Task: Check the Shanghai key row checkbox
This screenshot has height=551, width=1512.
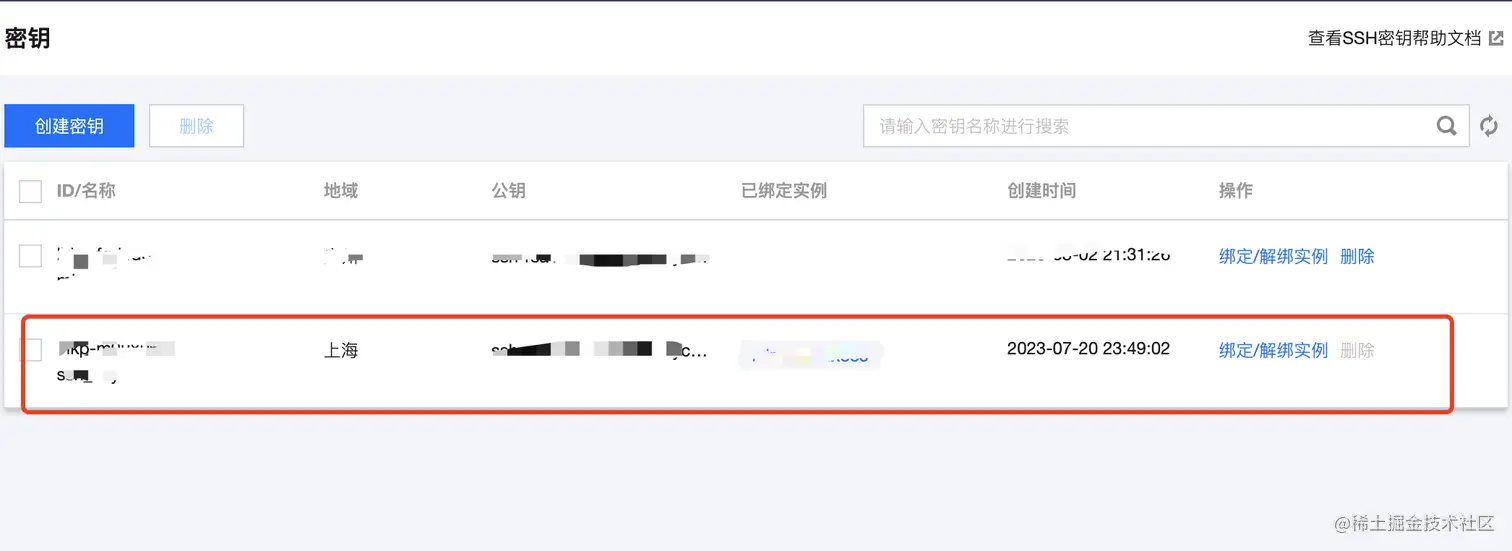Action: [31, 350]
